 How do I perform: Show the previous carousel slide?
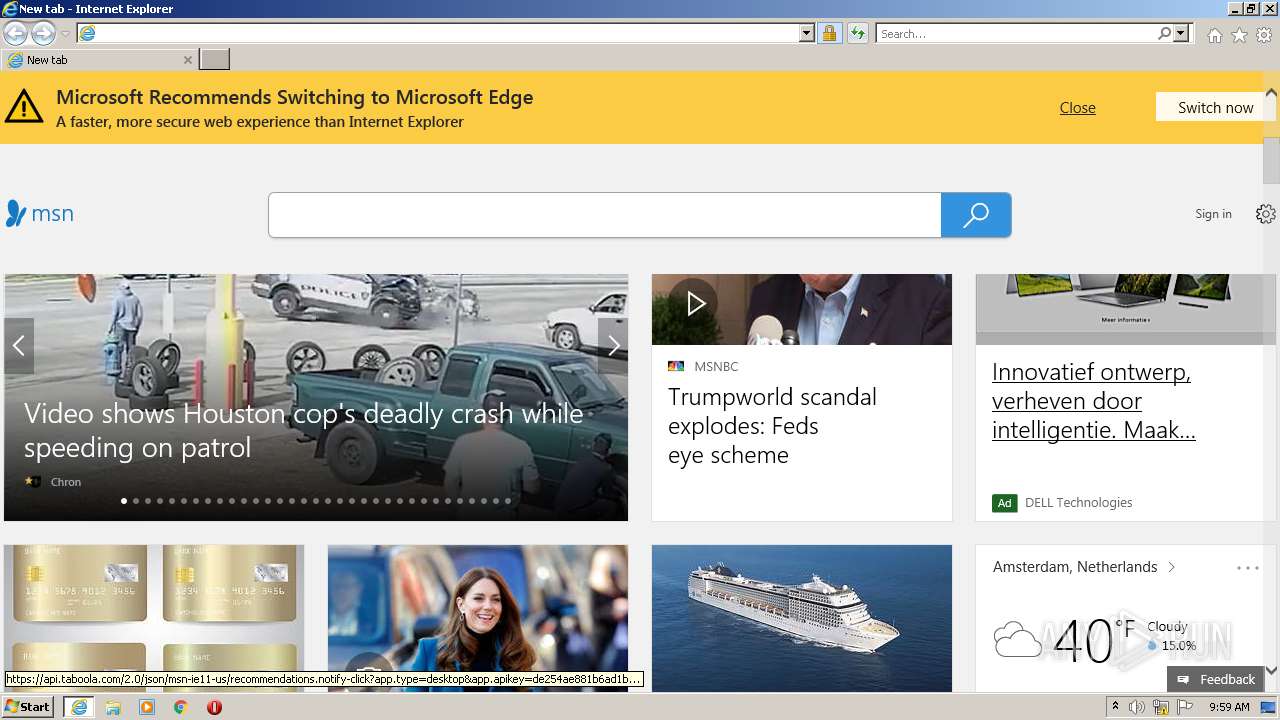pos(19,346)
